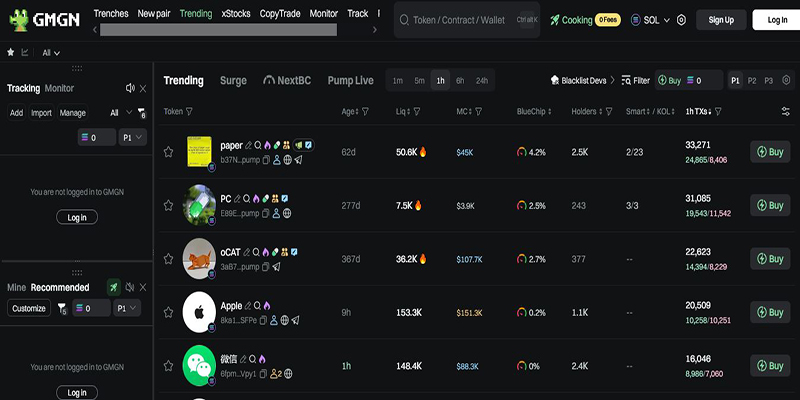The height and width of the screenshot is (400, 800).
Task: Open the All dropdown in Tracking panel
Action: (121, 113)
